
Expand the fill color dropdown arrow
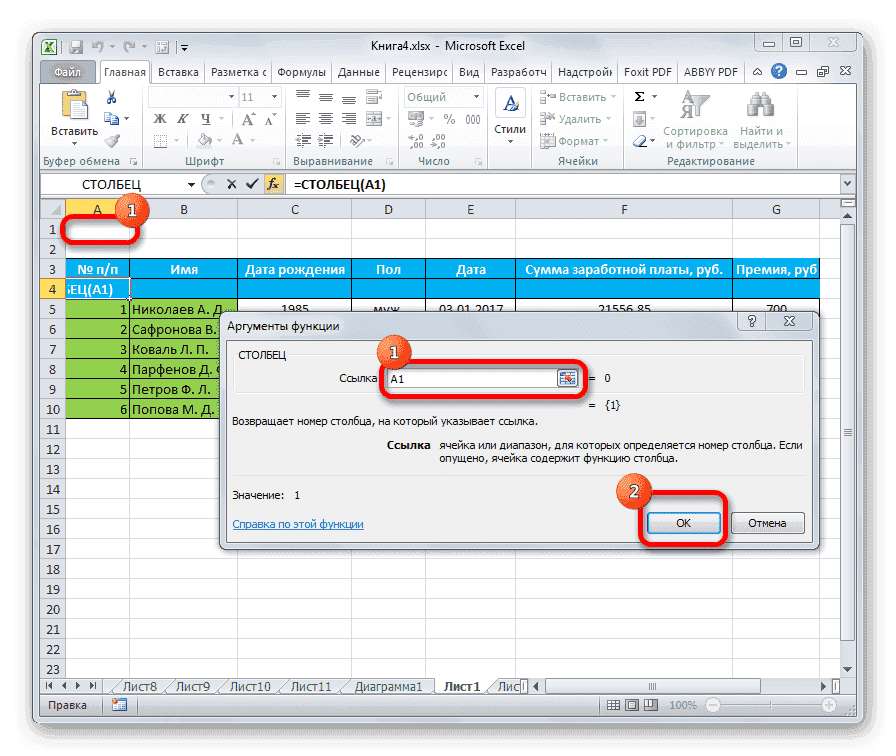217,141
